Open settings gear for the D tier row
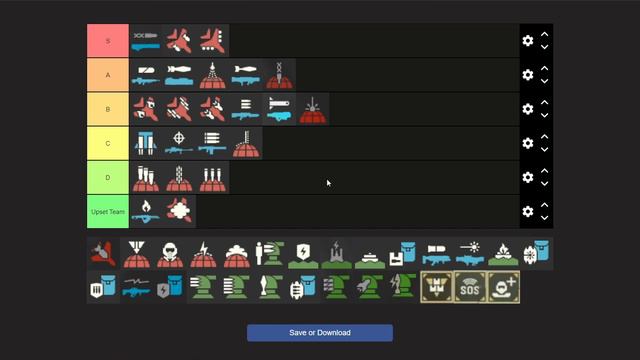 pyautogui.click(x=528, y=178)
